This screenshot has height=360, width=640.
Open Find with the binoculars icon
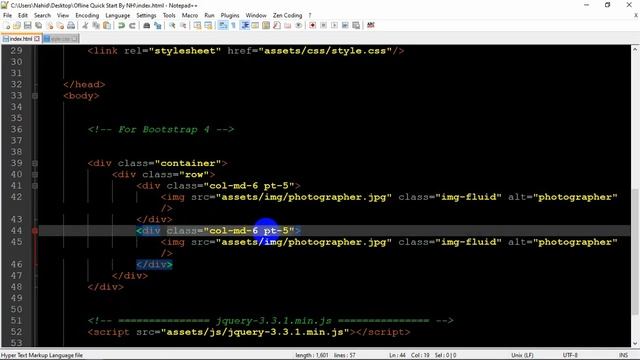(x=147, y=25)
